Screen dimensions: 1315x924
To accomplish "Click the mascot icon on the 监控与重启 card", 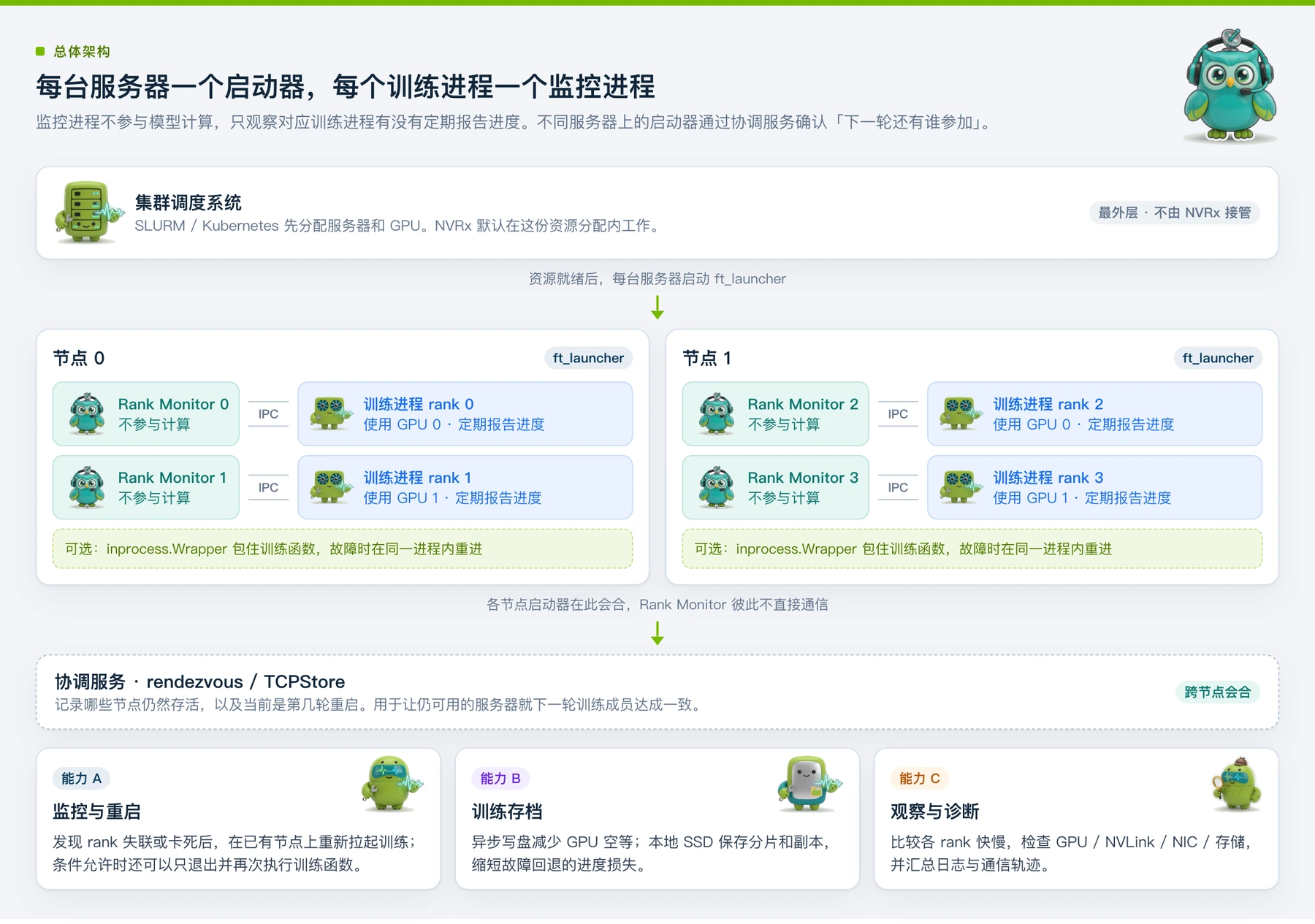I will 392,784.
